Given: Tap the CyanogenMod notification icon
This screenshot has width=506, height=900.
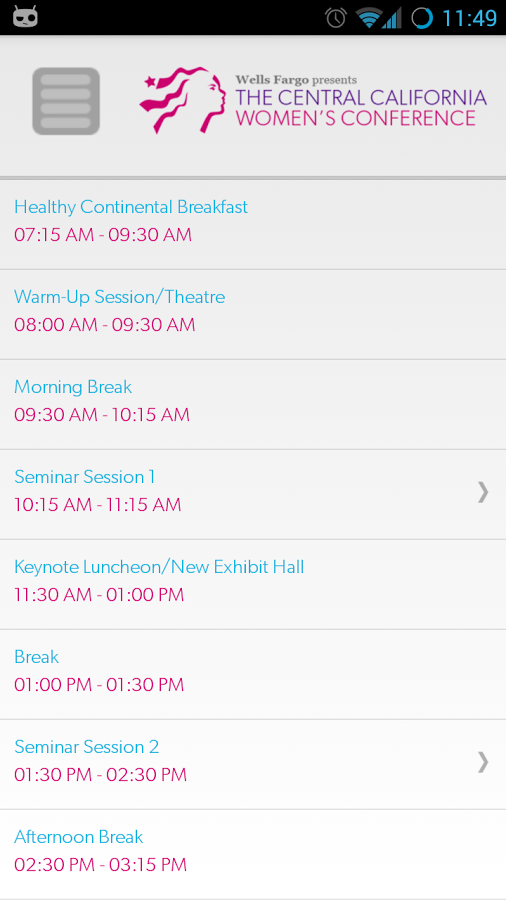Looking at the screenshot, I should pos(25,17).
